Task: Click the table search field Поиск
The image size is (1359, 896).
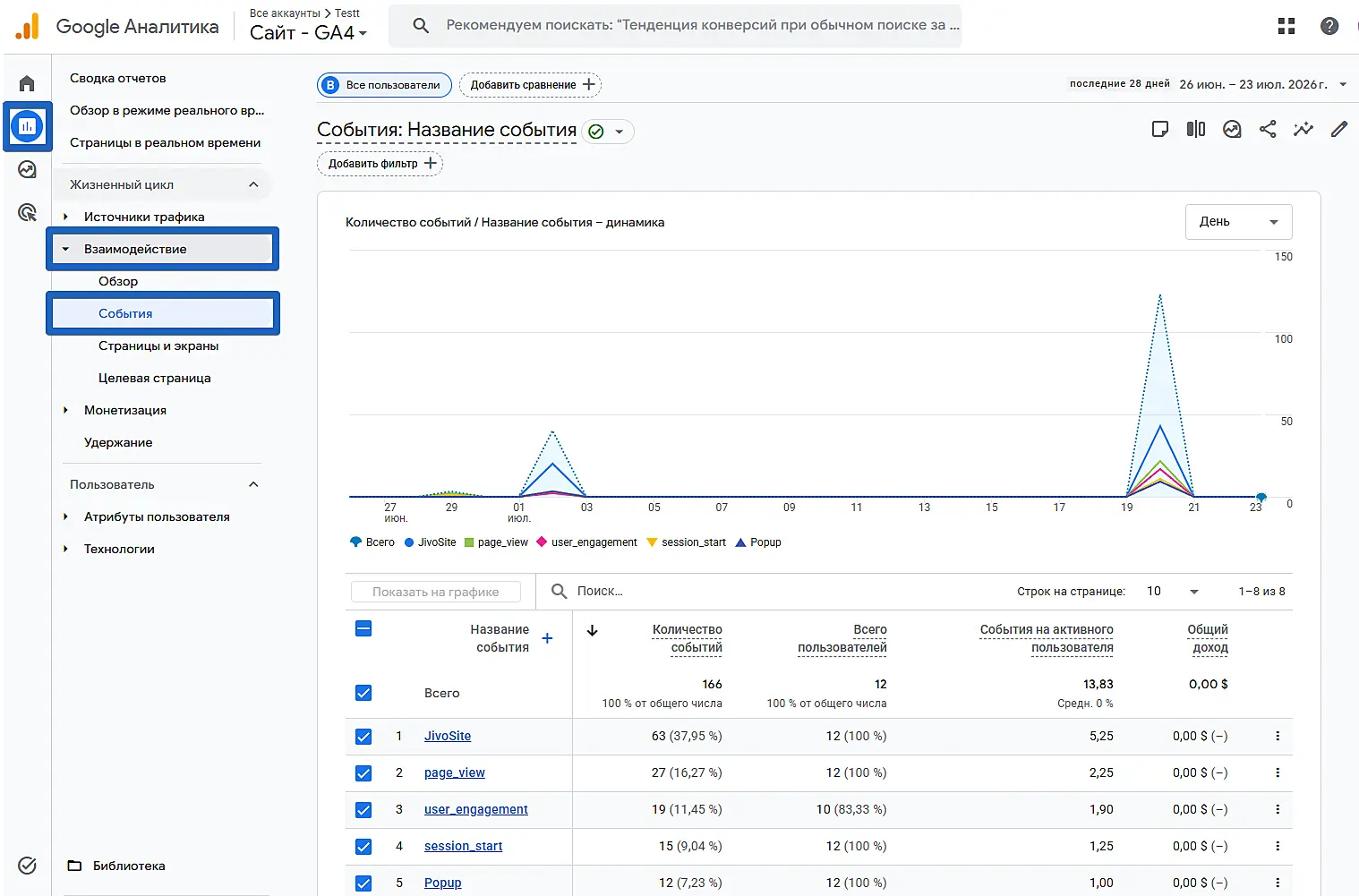Action: click(x=770, y=591)
